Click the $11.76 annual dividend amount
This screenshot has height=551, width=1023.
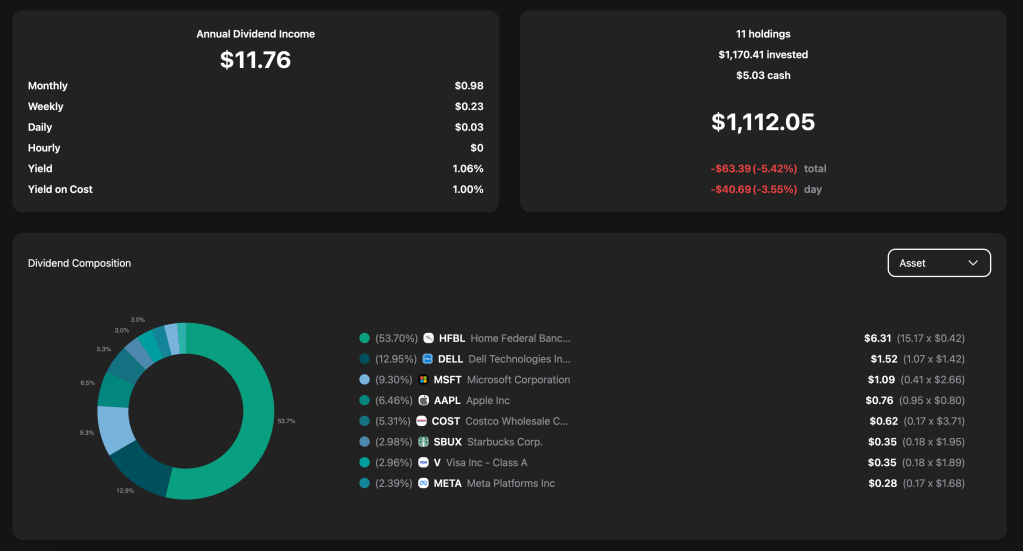(x=255, y=60)
